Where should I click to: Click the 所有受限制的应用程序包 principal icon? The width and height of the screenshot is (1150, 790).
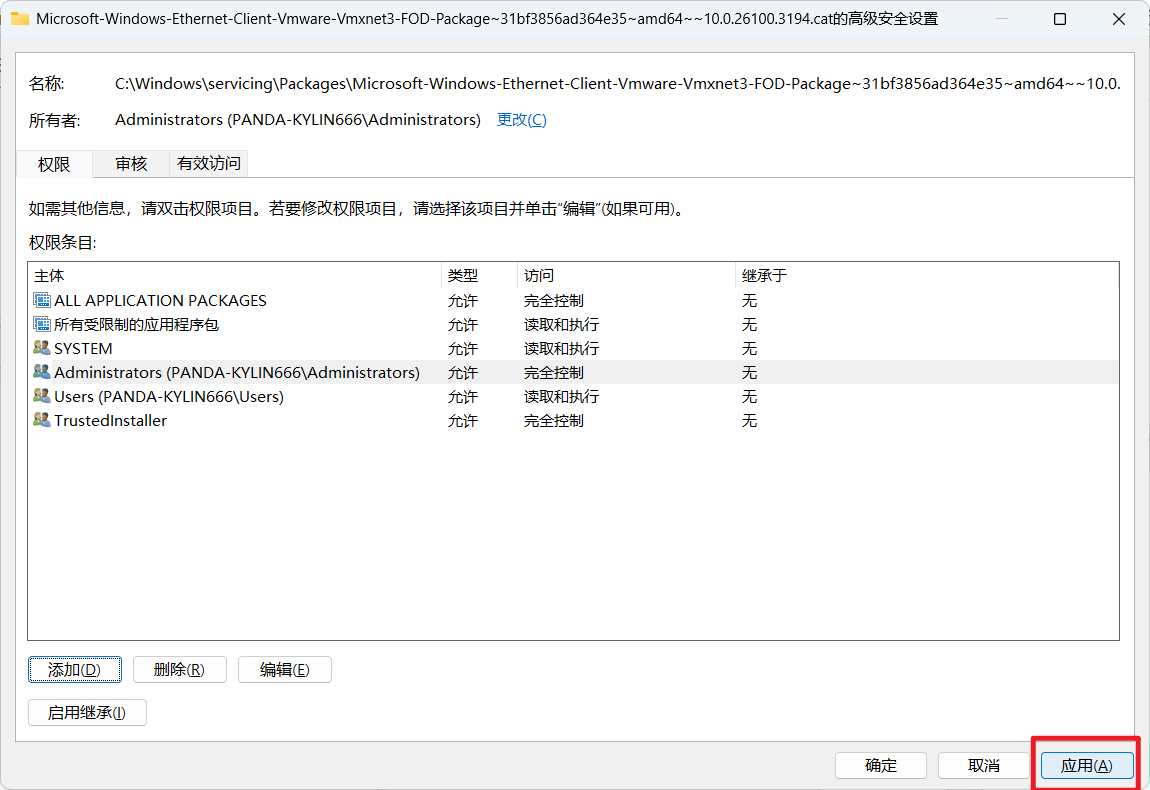point(42,324)
